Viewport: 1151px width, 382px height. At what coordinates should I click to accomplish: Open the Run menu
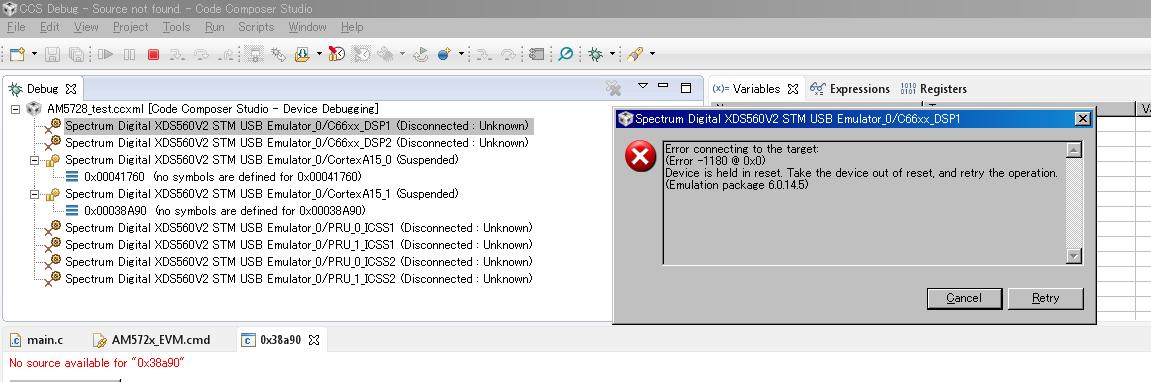[214, 27]
